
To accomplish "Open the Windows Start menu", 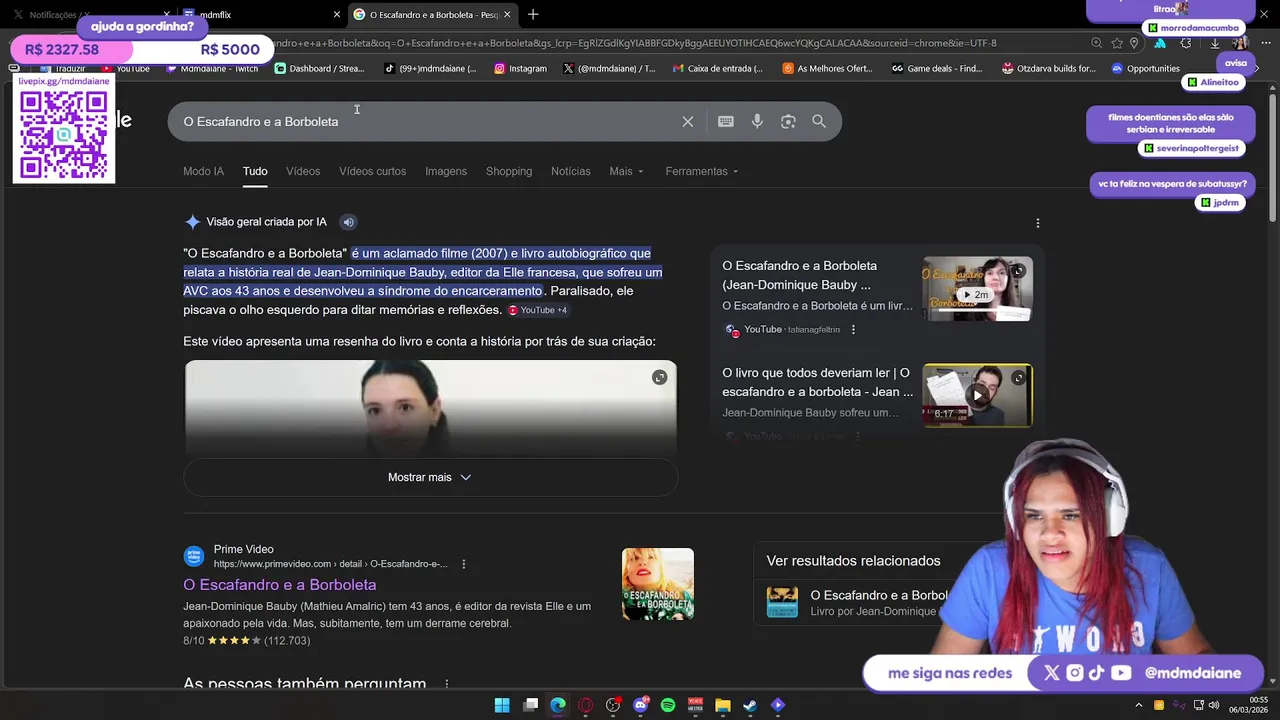I will coord(502,705).
